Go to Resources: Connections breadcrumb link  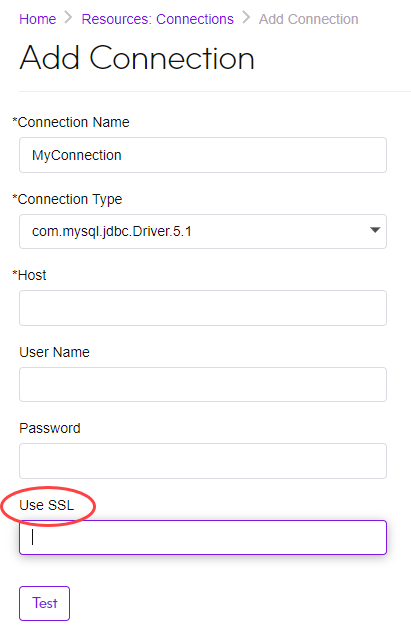click(158, 19)
